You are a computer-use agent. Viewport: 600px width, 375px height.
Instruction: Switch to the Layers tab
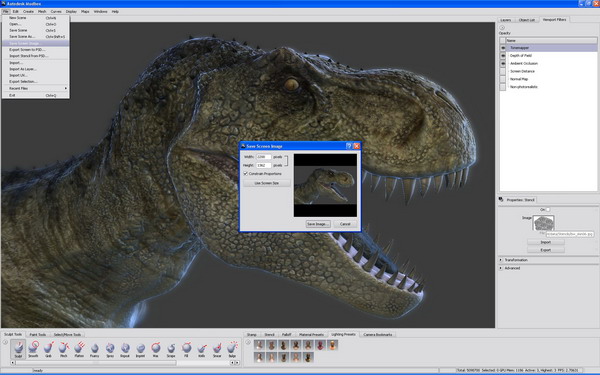click(x=505, y=20)
